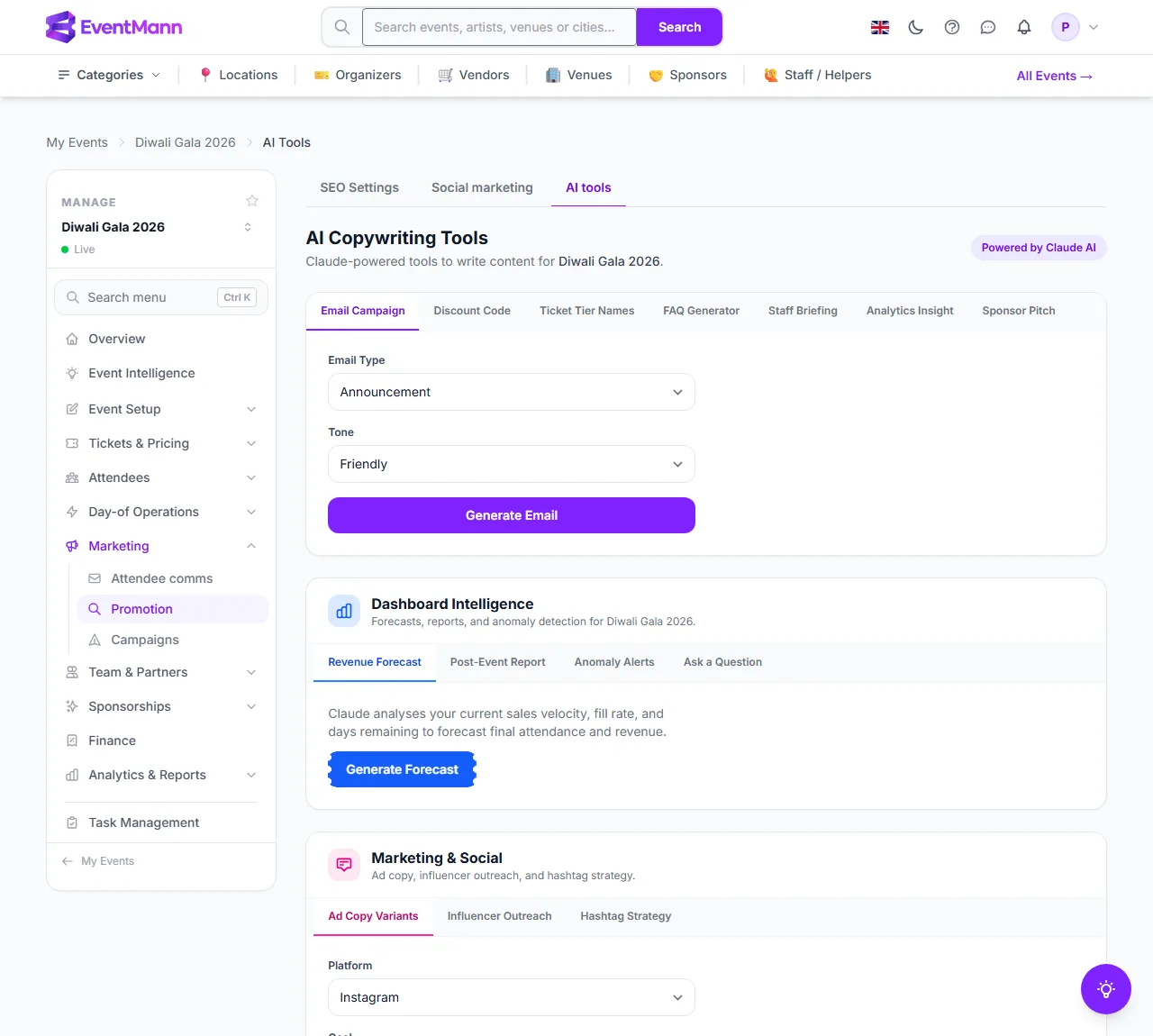Click Generate Forecast button
Viewport: 1153px width, 1036px height.
(x=402, y=769)
